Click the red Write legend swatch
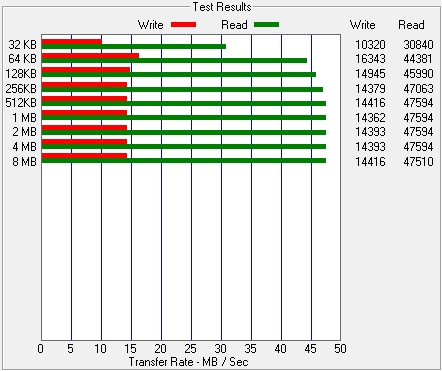 pyautogui.click(x=183, y=25)
